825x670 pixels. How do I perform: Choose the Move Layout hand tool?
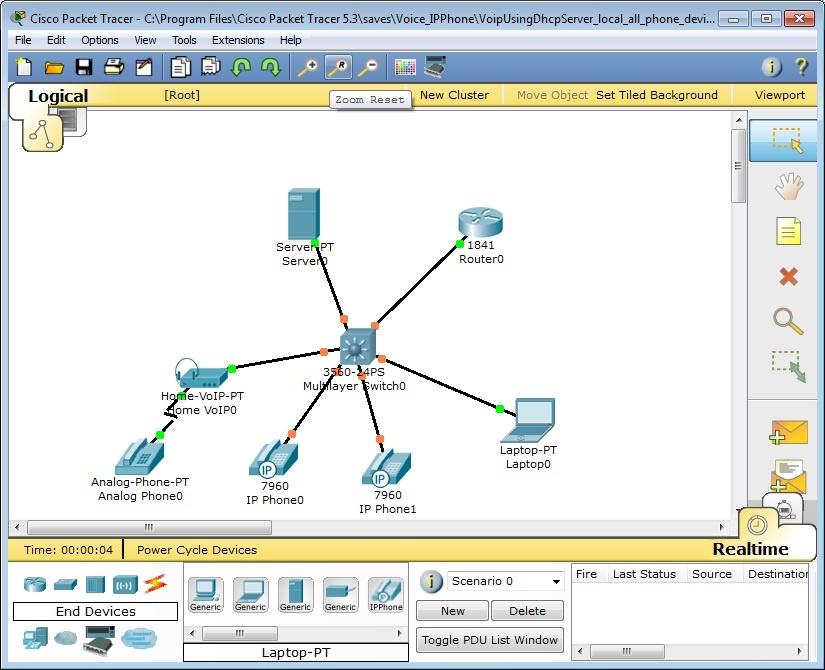tap(788, 186)
